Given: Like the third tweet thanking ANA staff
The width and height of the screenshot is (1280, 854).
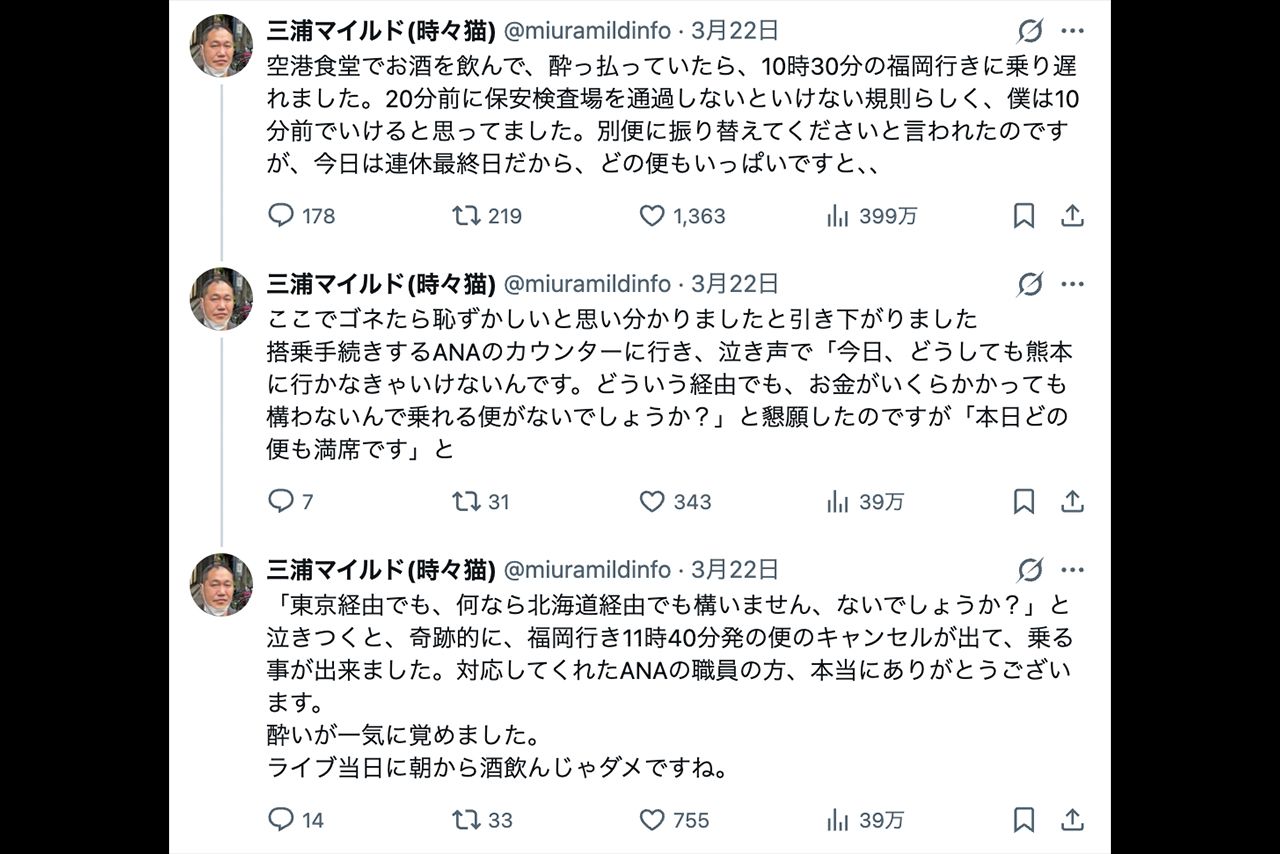Looking at the screenshot, I should pos(652,820).
